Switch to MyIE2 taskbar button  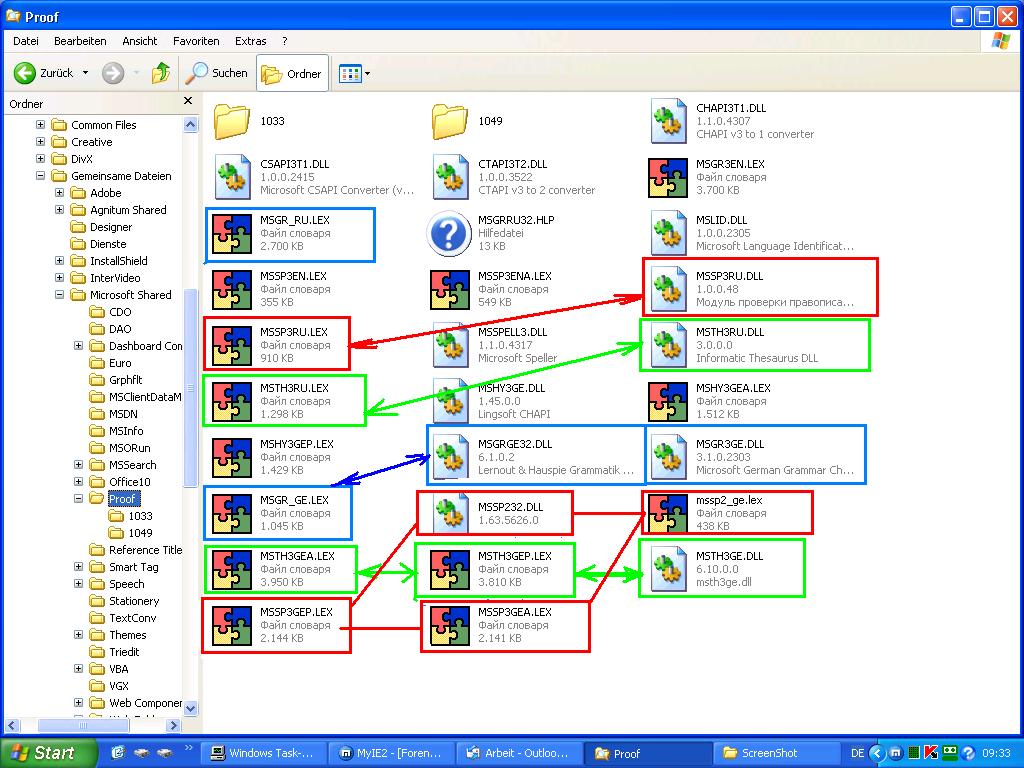[x=390, y=753]
